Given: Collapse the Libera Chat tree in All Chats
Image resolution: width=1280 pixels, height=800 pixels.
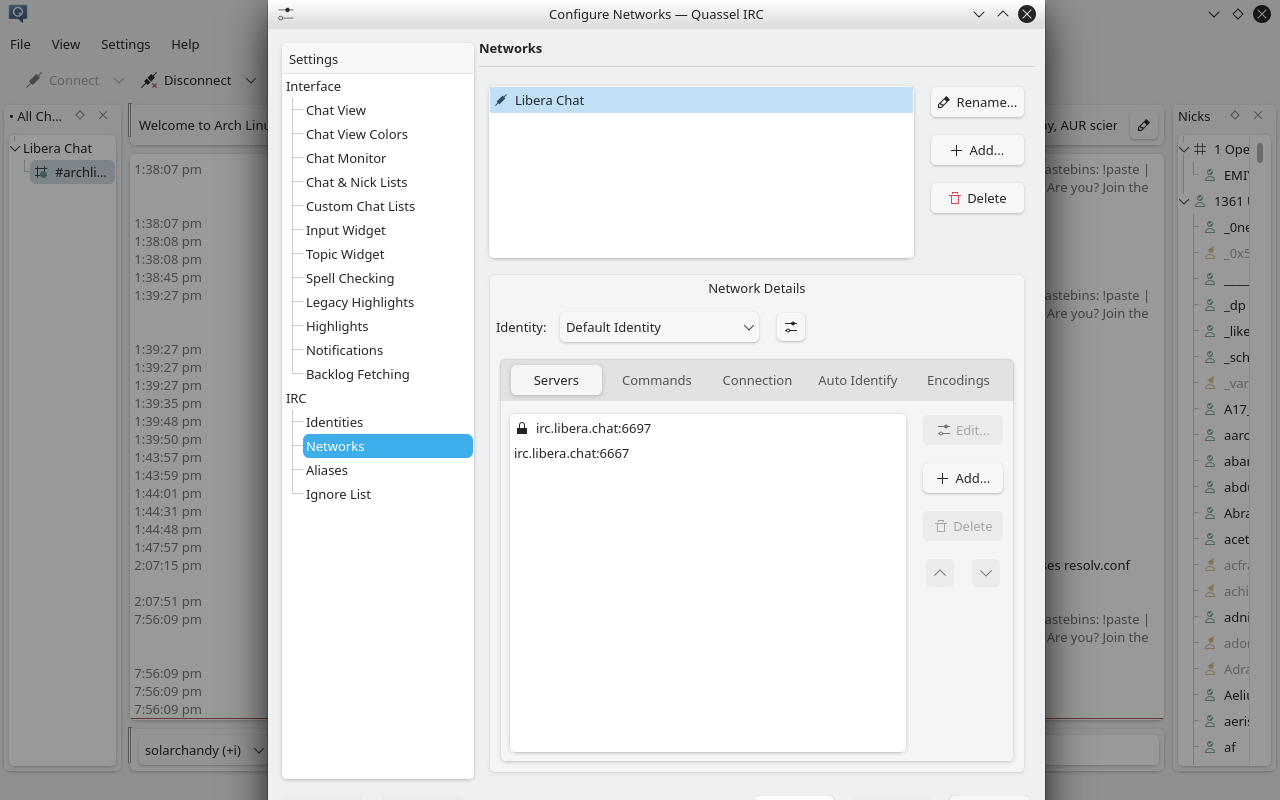Looking at the screenshot, I should 15,148.
